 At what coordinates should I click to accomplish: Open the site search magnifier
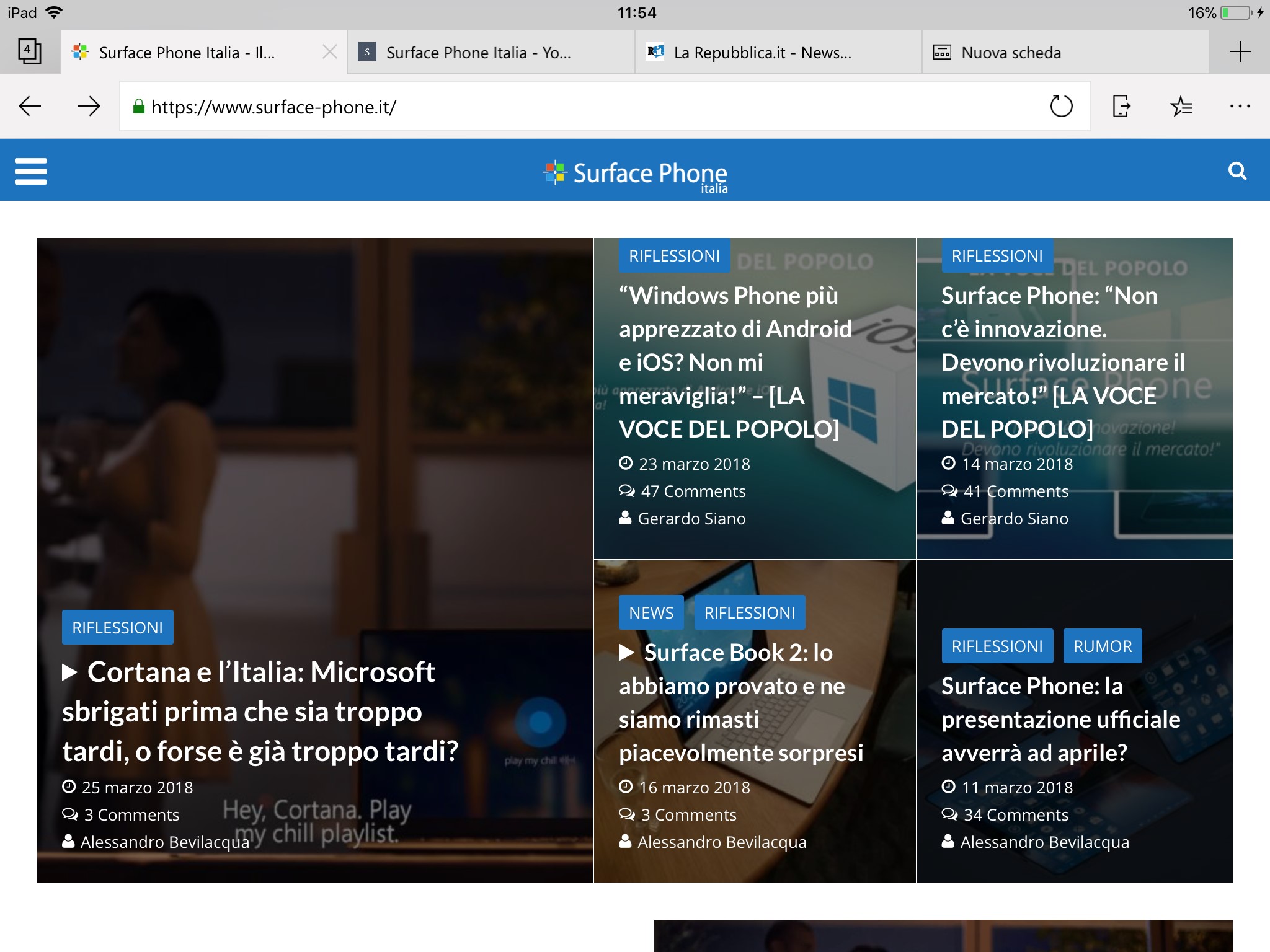pos(1237,171)
